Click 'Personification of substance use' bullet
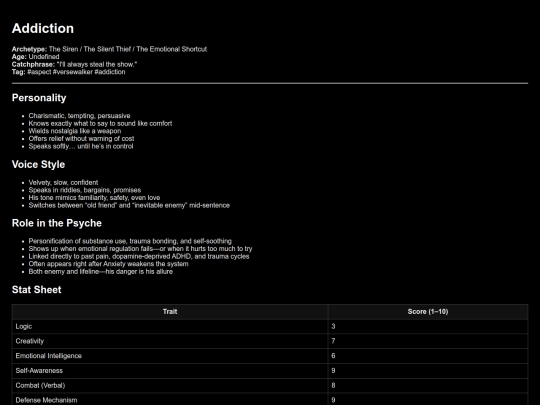 point(130,241)
